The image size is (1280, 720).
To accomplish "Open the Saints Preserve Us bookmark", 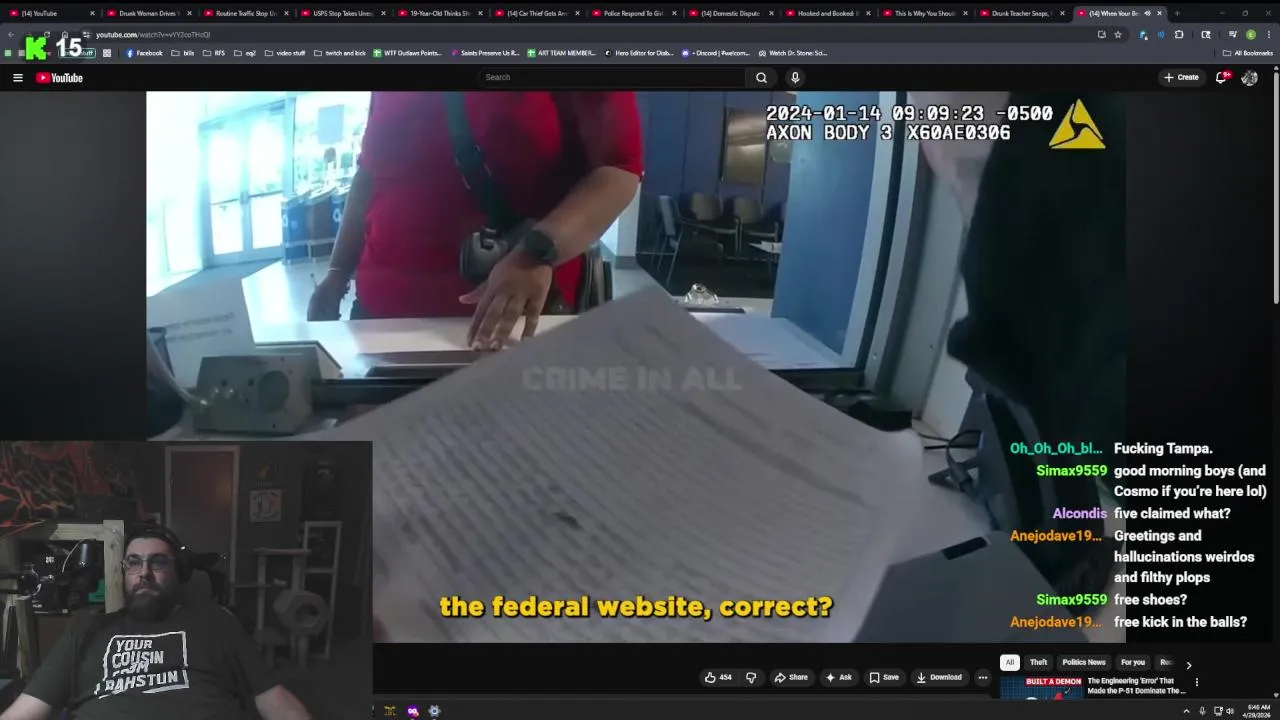I will coord(485,53).
